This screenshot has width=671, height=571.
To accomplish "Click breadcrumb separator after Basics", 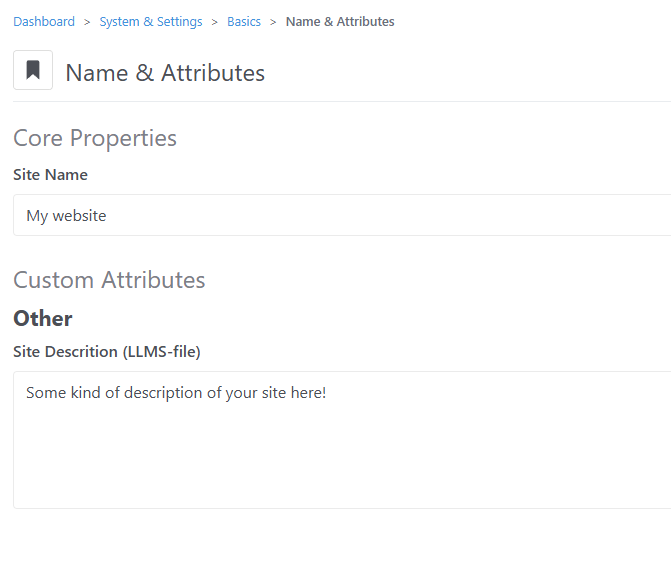I will 273,22.
